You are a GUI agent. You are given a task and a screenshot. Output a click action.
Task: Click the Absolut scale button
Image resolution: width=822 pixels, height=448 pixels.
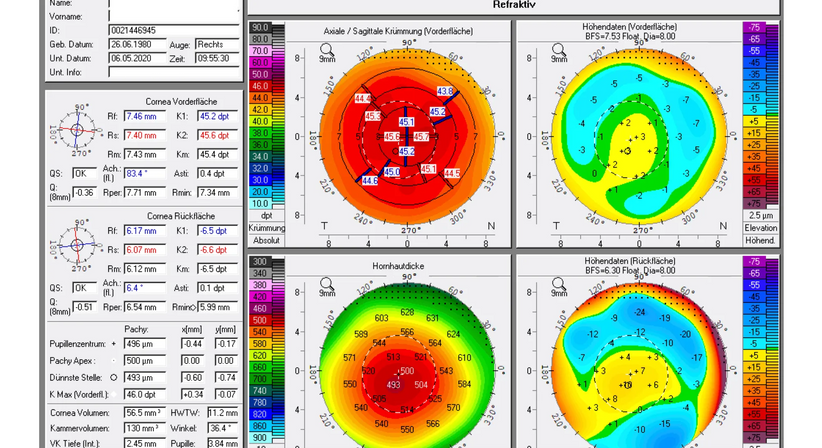(x=265, y=241)
